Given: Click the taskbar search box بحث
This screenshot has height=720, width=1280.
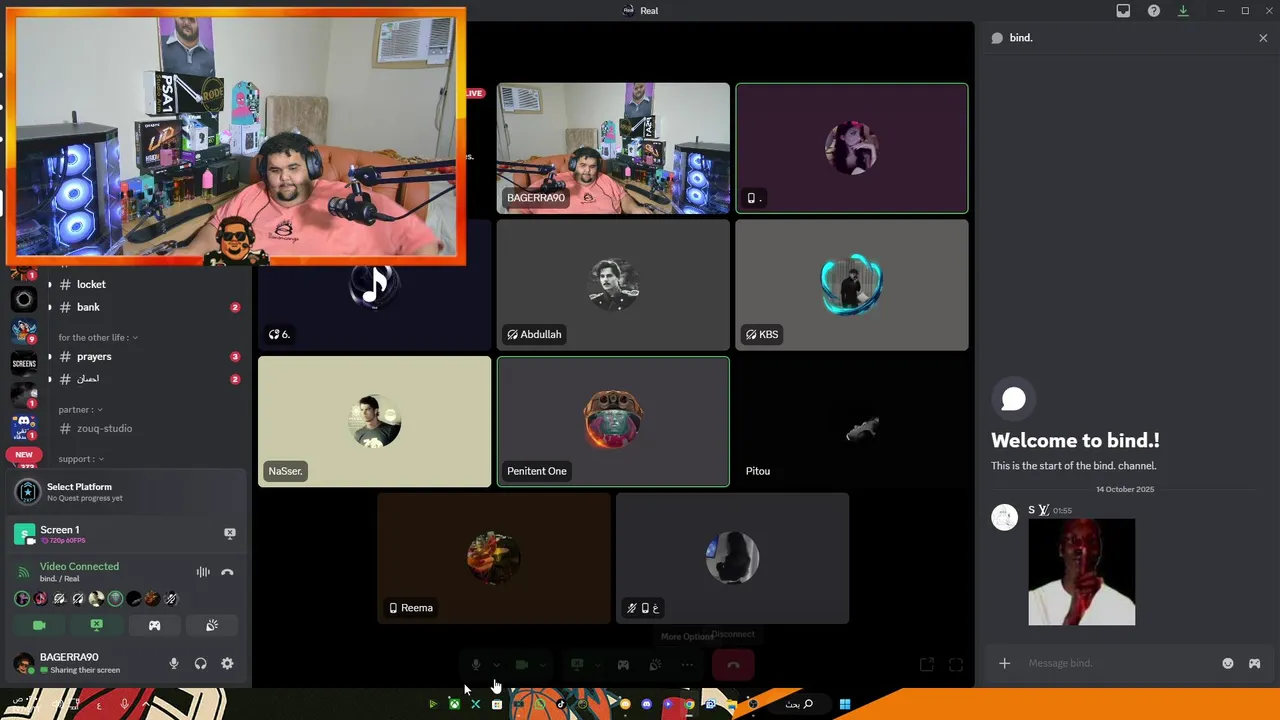Looking at the screenshot, I should (x=797, y=704).
